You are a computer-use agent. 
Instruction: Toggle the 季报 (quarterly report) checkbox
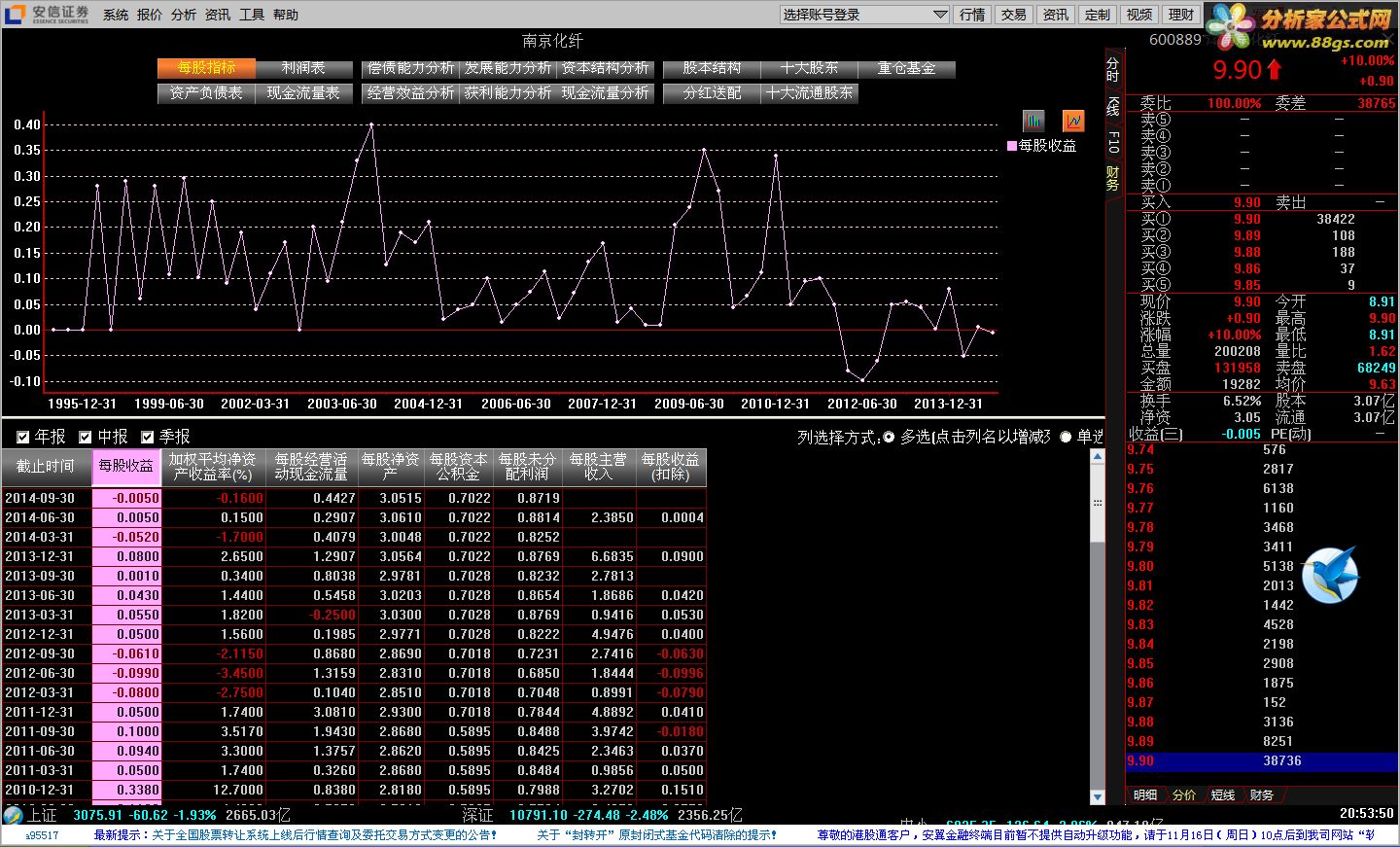(x=148, y=438)
